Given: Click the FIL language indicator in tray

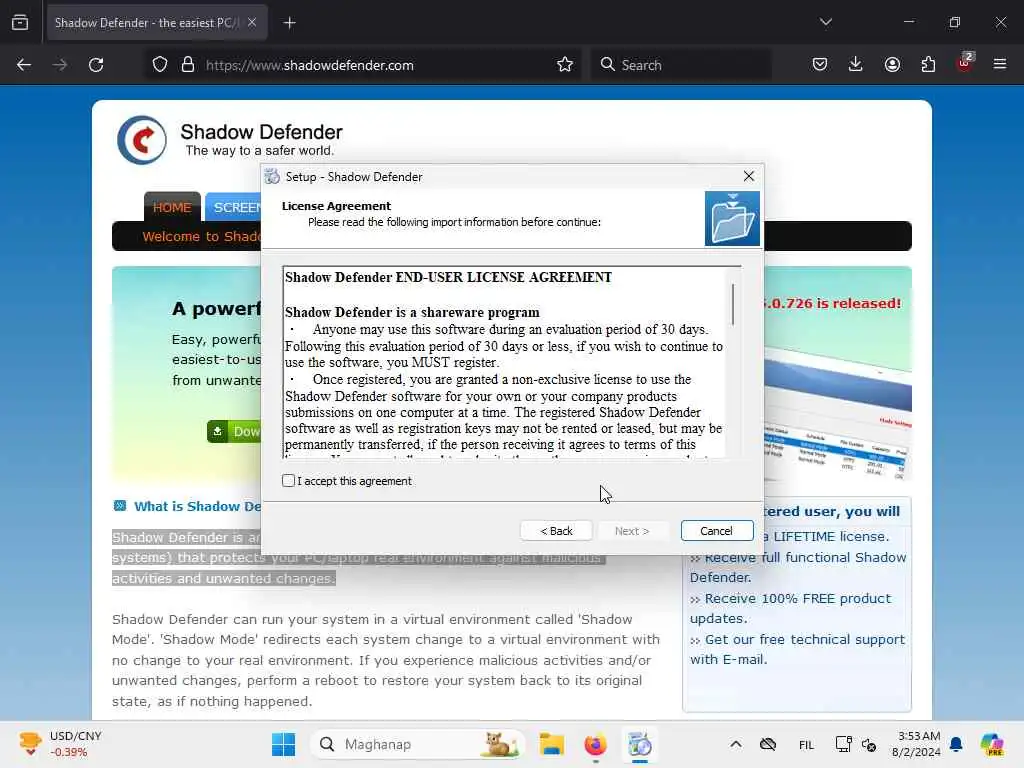Looking at the screenshot, I should 807,744.
